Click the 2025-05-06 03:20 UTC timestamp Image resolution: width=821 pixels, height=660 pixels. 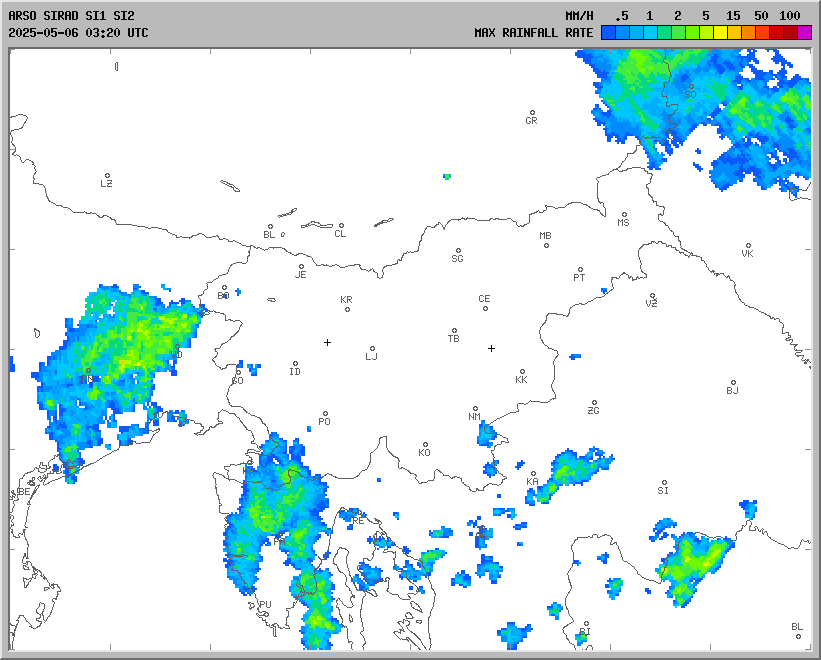[x=78, y=32]
